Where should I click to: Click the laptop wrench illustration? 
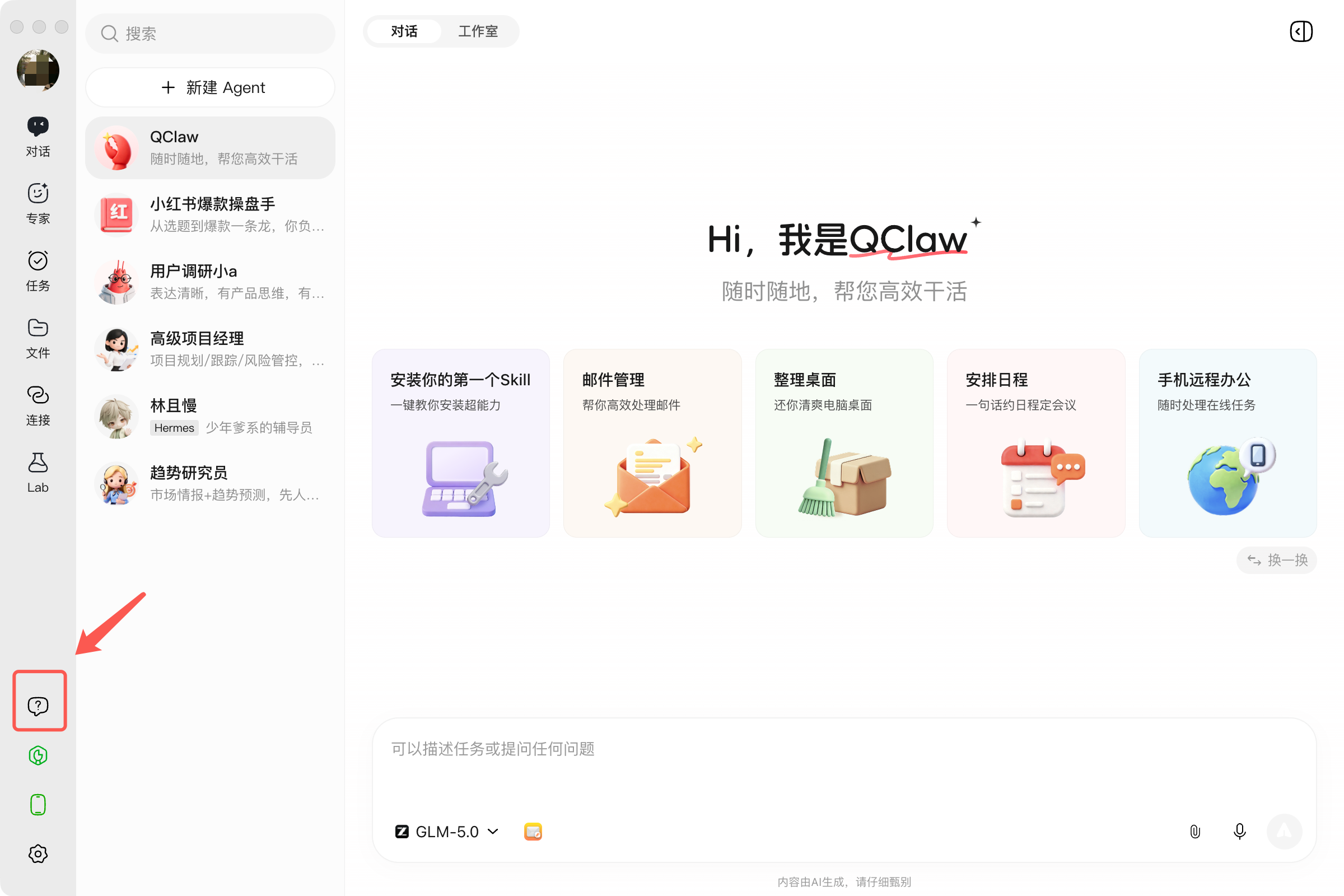(464, 479)
